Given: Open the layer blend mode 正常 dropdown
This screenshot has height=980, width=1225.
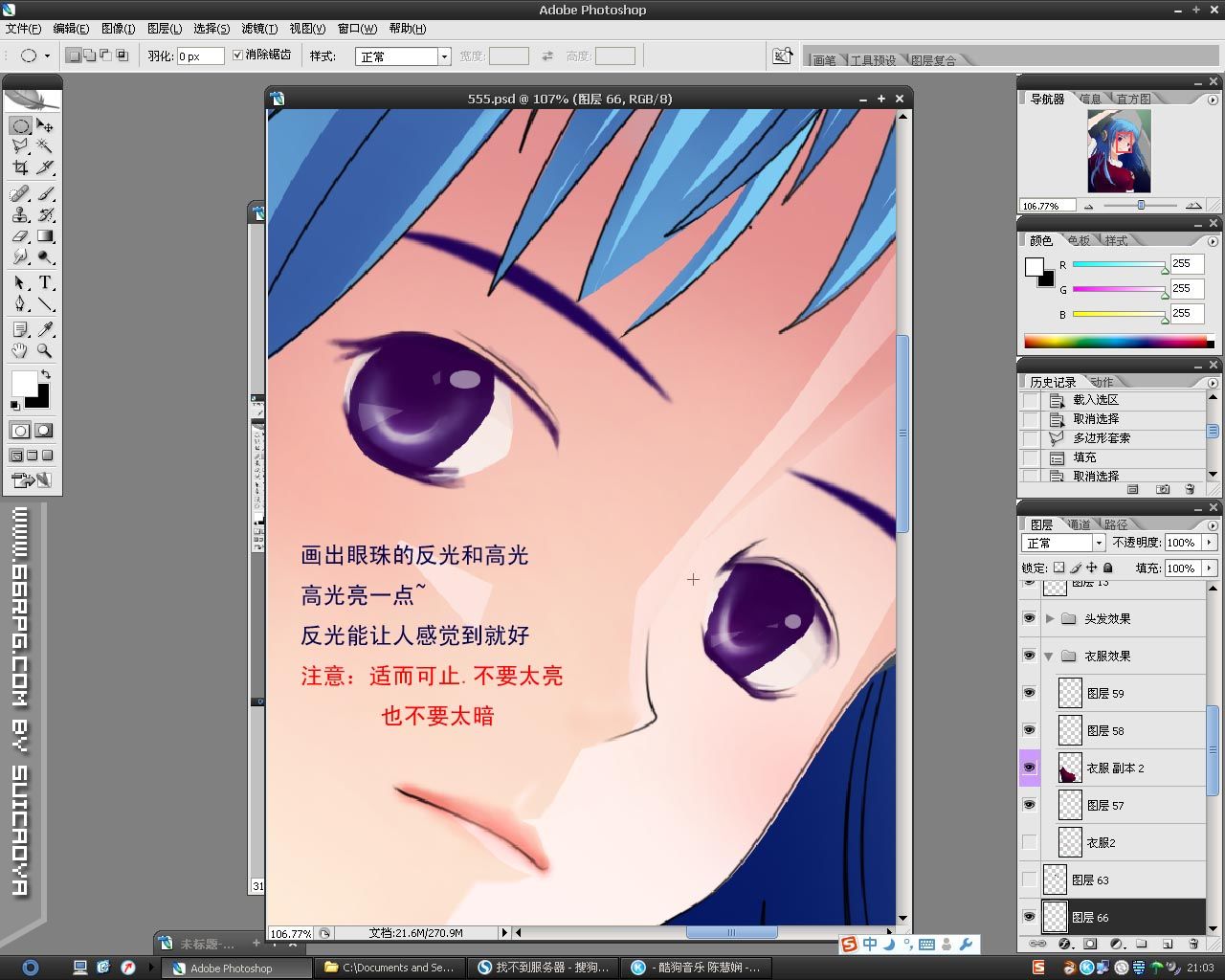Looking at the screenshot, I should 1063,543.
